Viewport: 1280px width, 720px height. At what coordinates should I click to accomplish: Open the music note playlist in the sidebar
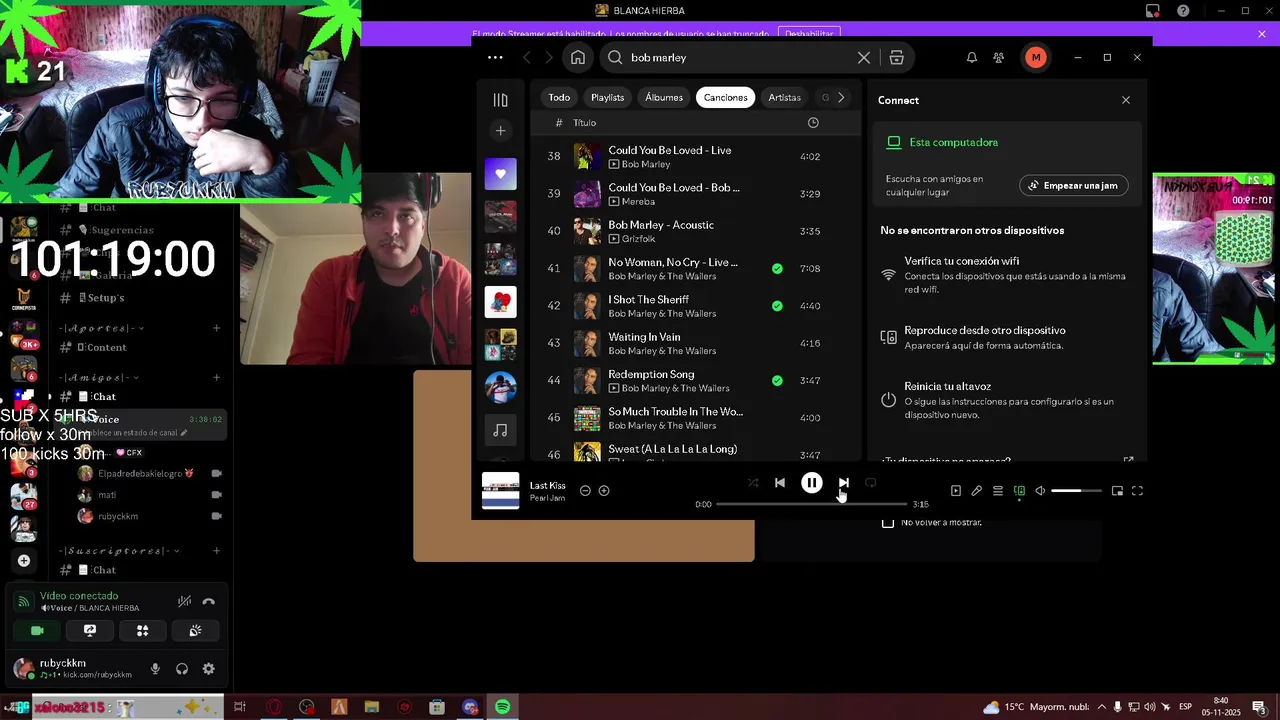click(500, 430)
